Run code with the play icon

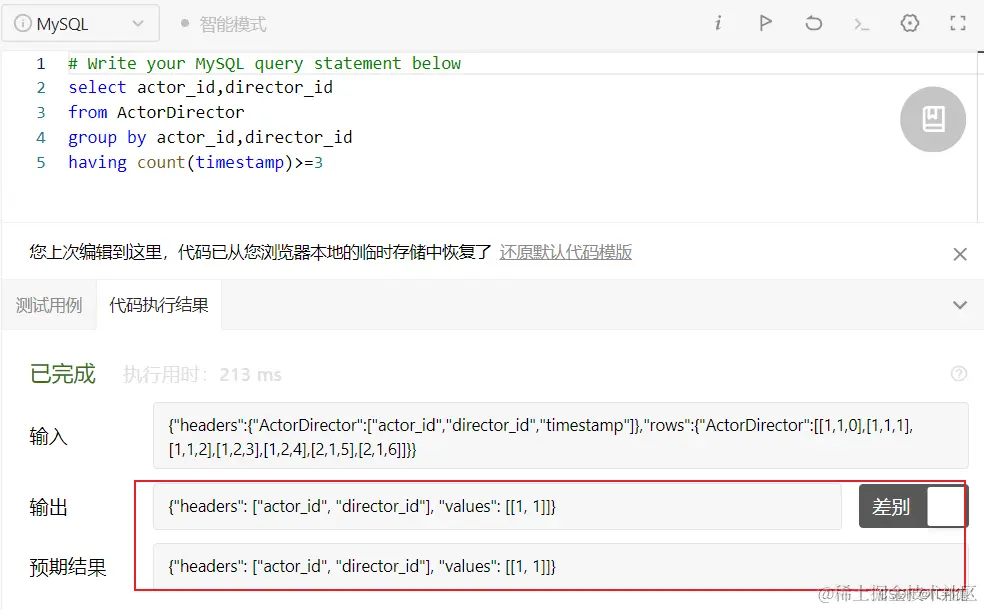click(765, 24)
